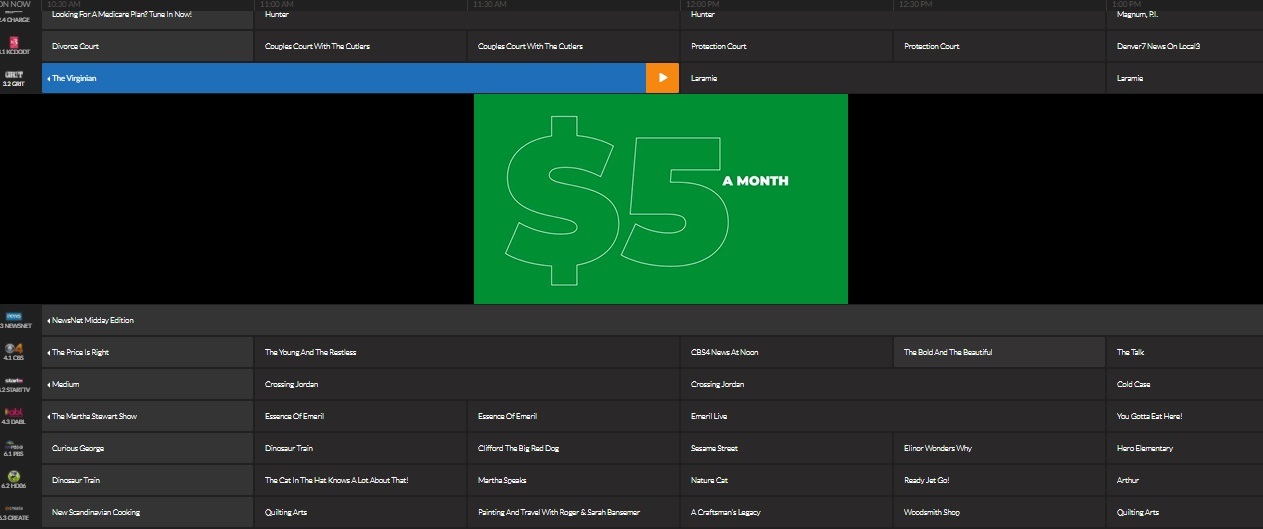Select Quilting Arts at 1:00 PM
The width and height of the screenshot is (1263, 529).
coord(1185,512)
